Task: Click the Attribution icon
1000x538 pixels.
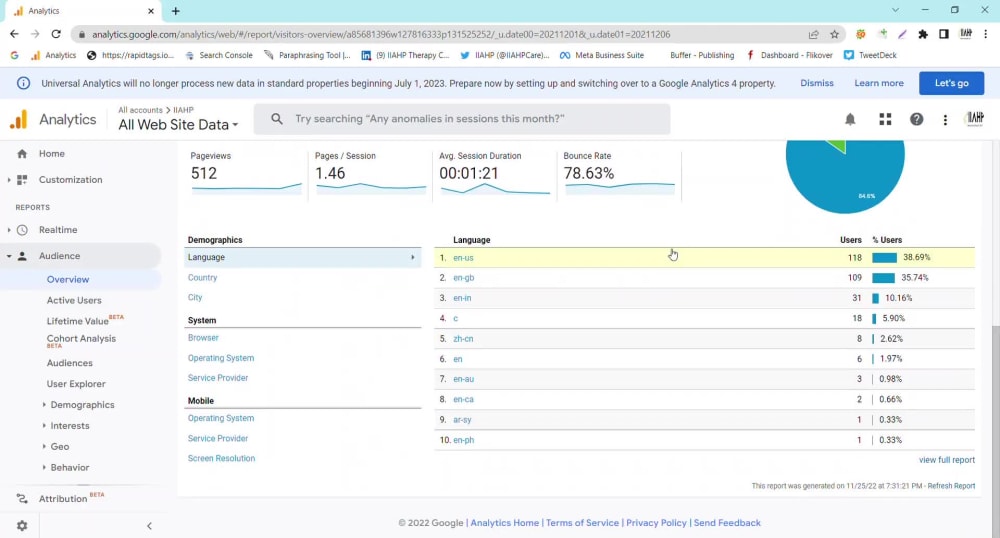Action: tap(22, 498)
